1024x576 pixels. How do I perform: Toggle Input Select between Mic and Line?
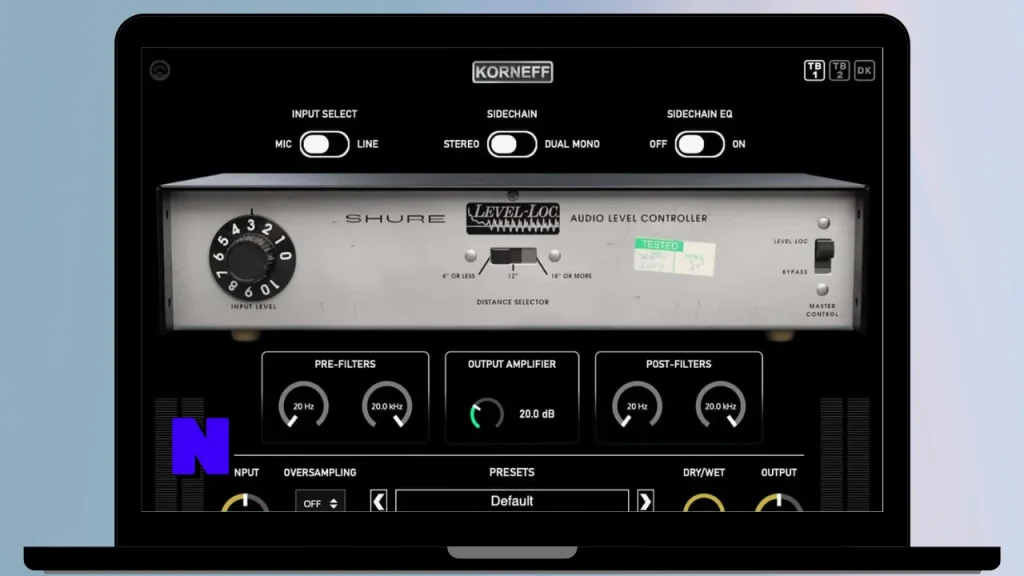tap(325, 144)
